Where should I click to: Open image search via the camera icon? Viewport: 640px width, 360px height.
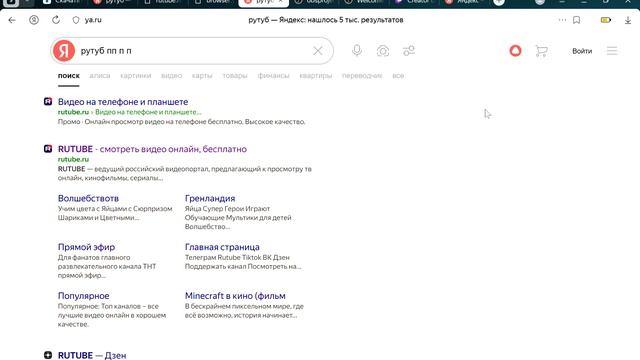point(383,51)
